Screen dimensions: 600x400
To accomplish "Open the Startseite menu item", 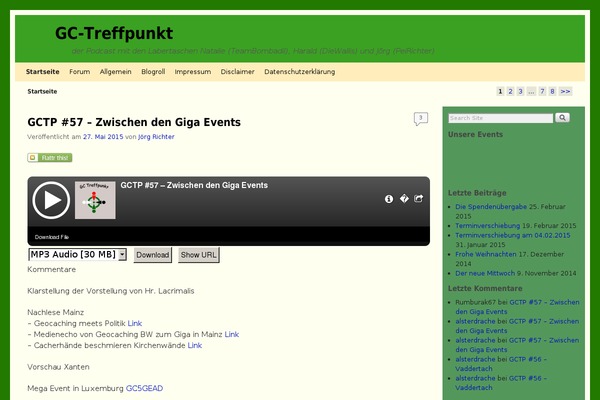I will 42,72.
